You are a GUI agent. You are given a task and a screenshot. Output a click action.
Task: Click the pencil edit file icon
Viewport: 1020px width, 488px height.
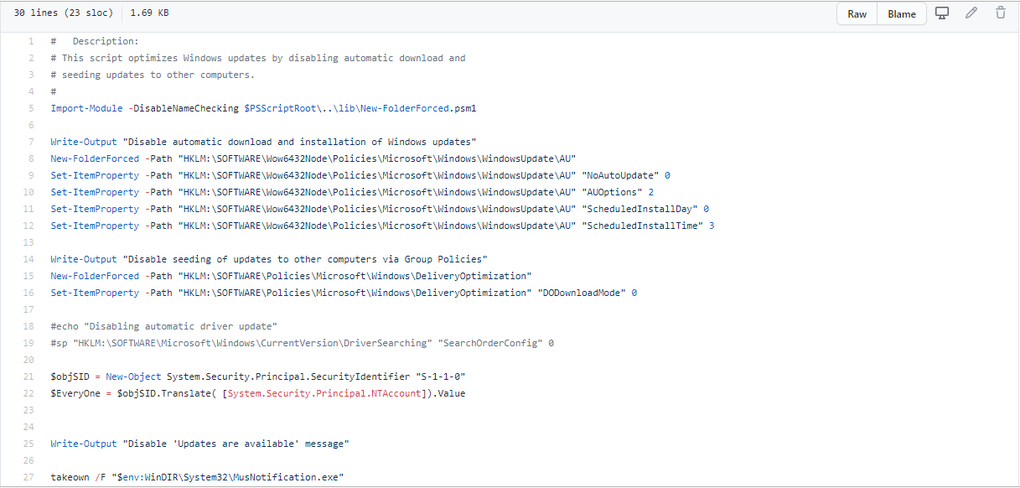click(x=971, y=14)
